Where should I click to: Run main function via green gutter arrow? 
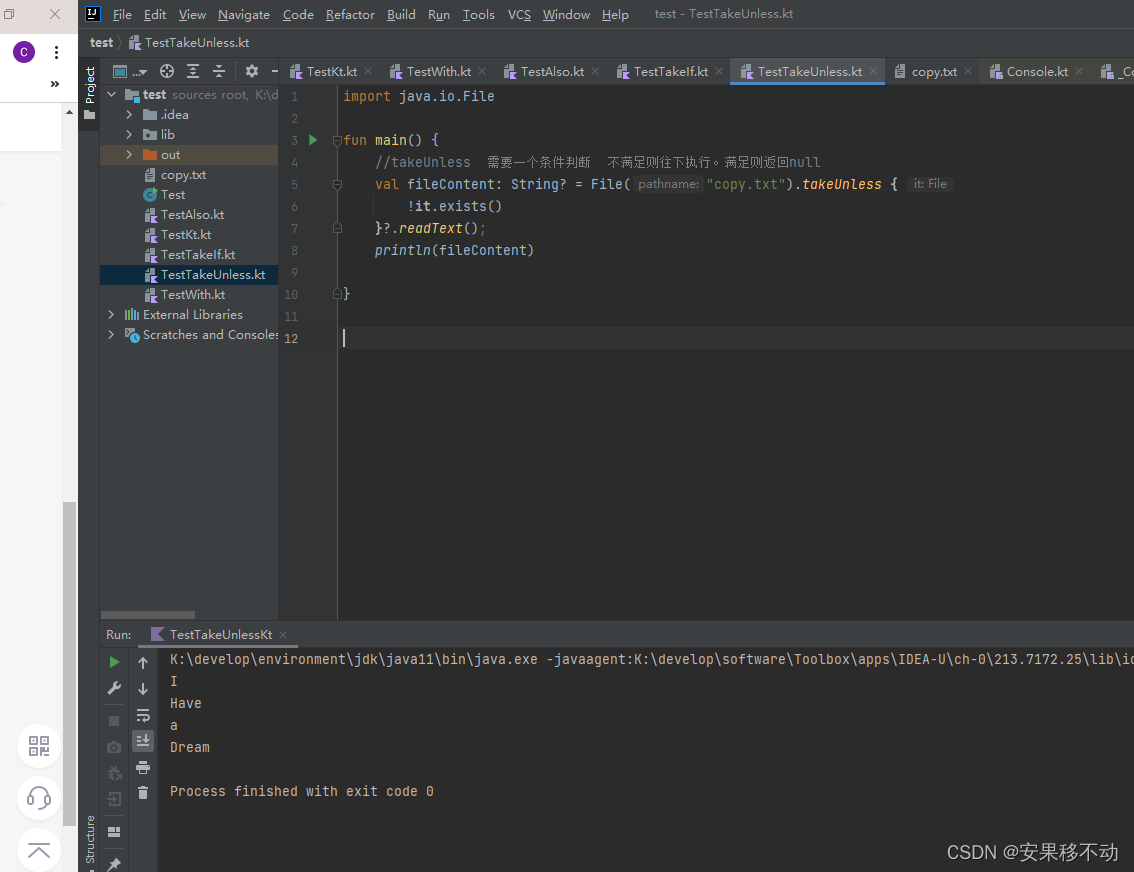pos(312,140)
